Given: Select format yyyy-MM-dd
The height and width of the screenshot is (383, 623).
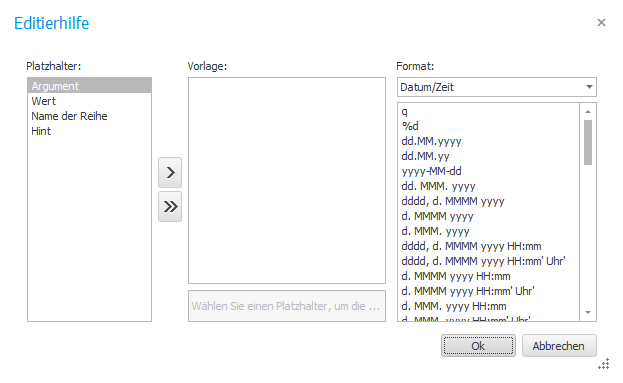Looking at the screenshot, I should [x=489, y=171].
